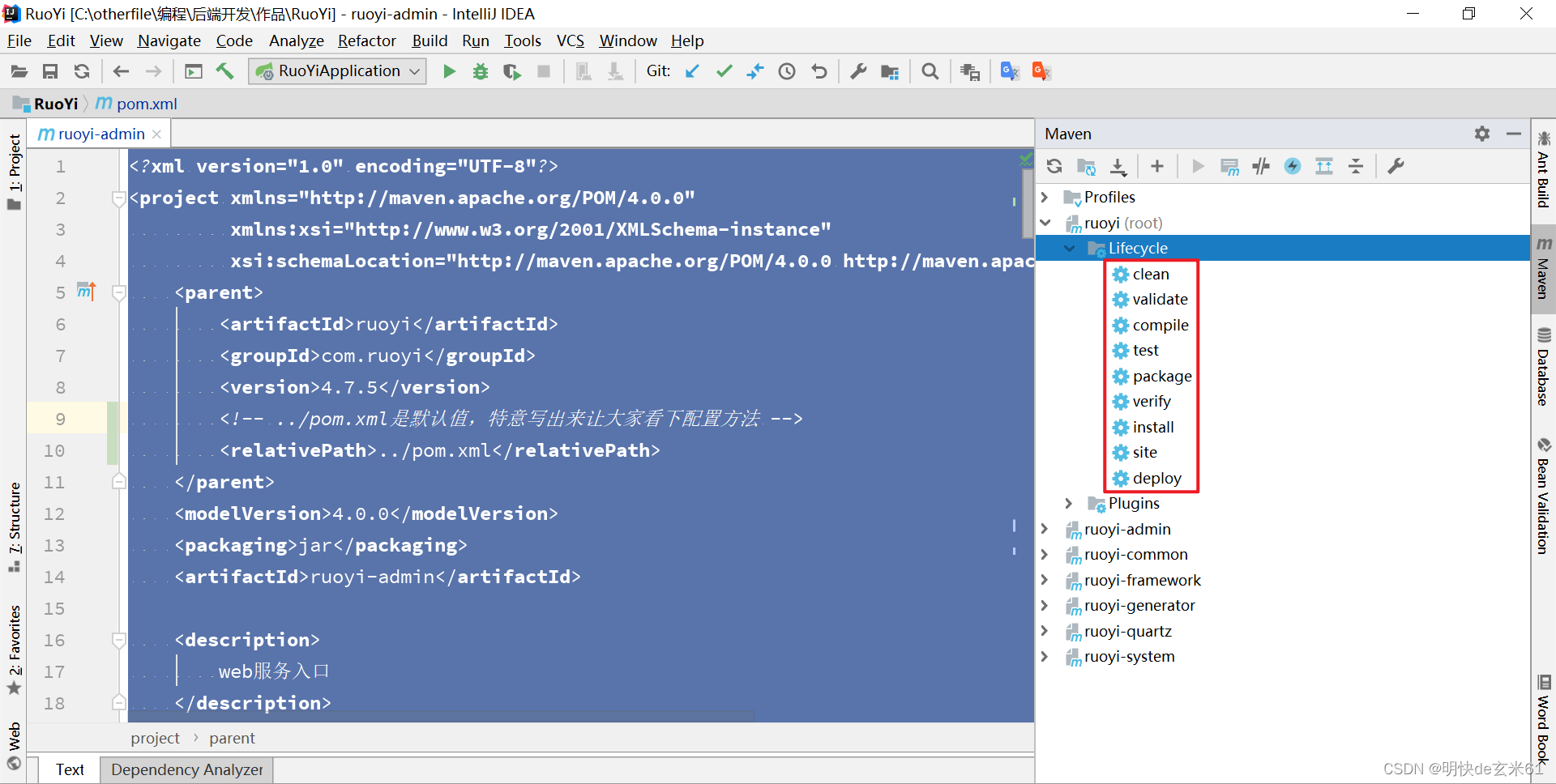This screenshot has height=784, width=1556.
Task: Toggle the 1: Project tool window
Action: pyautogui.click(x=14, y=171)
